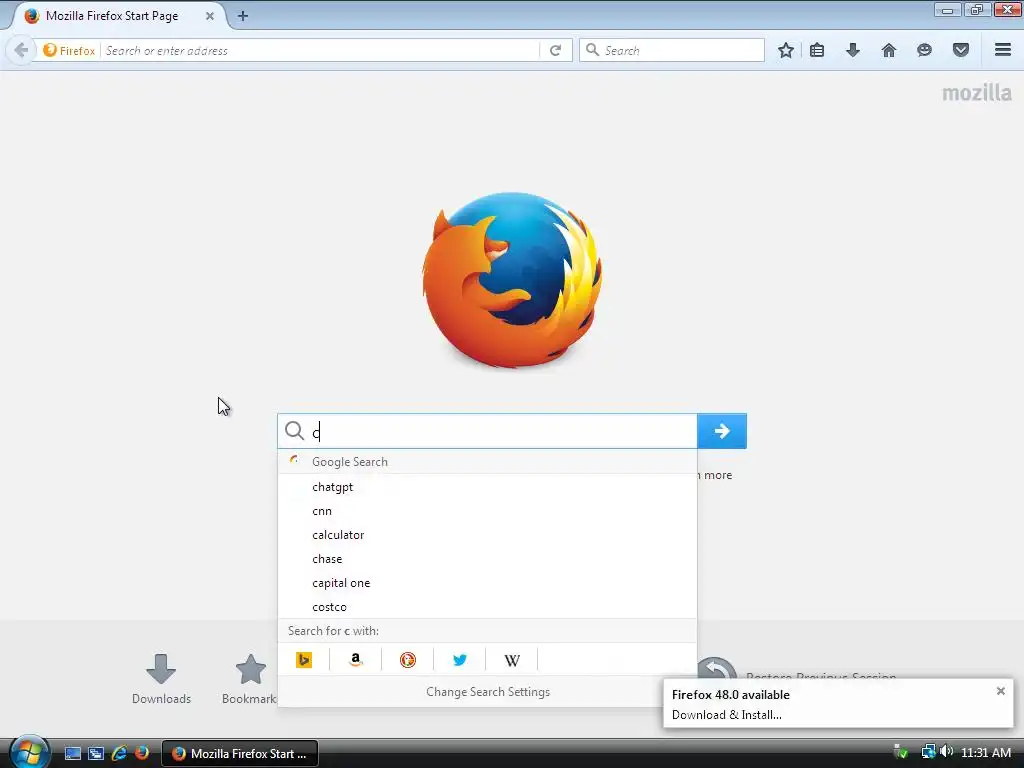Open the network tray icon
This screenshot has height=768, width=1024.
[928, 752]
